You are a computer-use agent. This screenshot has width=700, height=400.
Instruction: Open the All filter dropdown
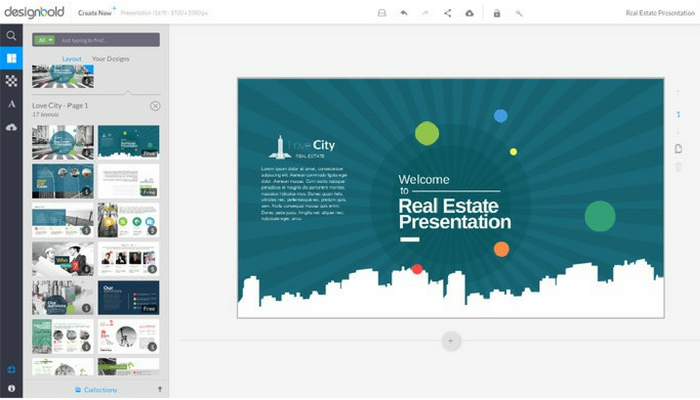tap(44, 40)
